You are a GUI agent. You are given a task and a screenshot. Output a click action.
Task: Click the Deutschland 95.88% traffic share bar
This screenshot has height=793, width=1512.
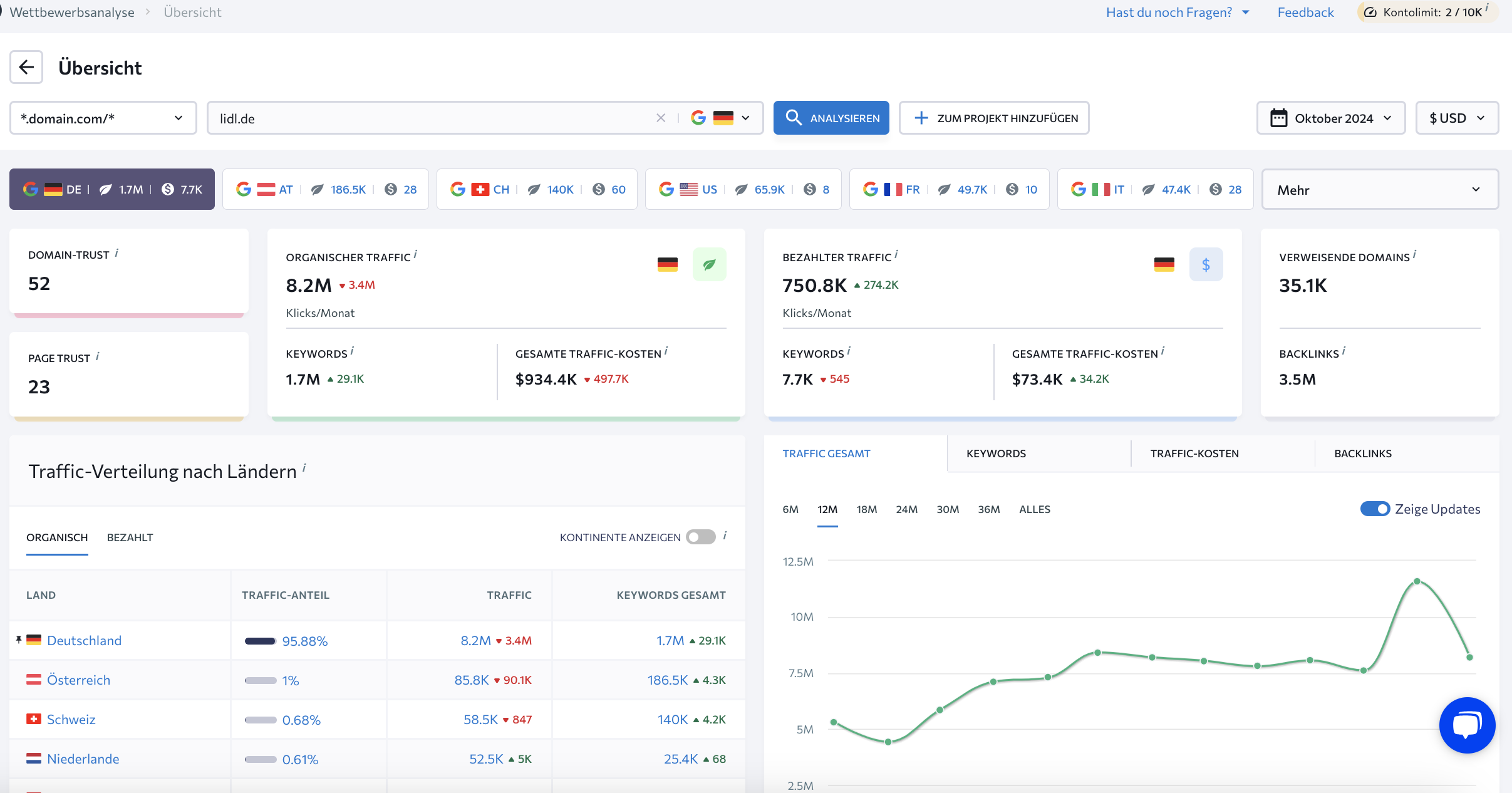click(x=260, y=640)
